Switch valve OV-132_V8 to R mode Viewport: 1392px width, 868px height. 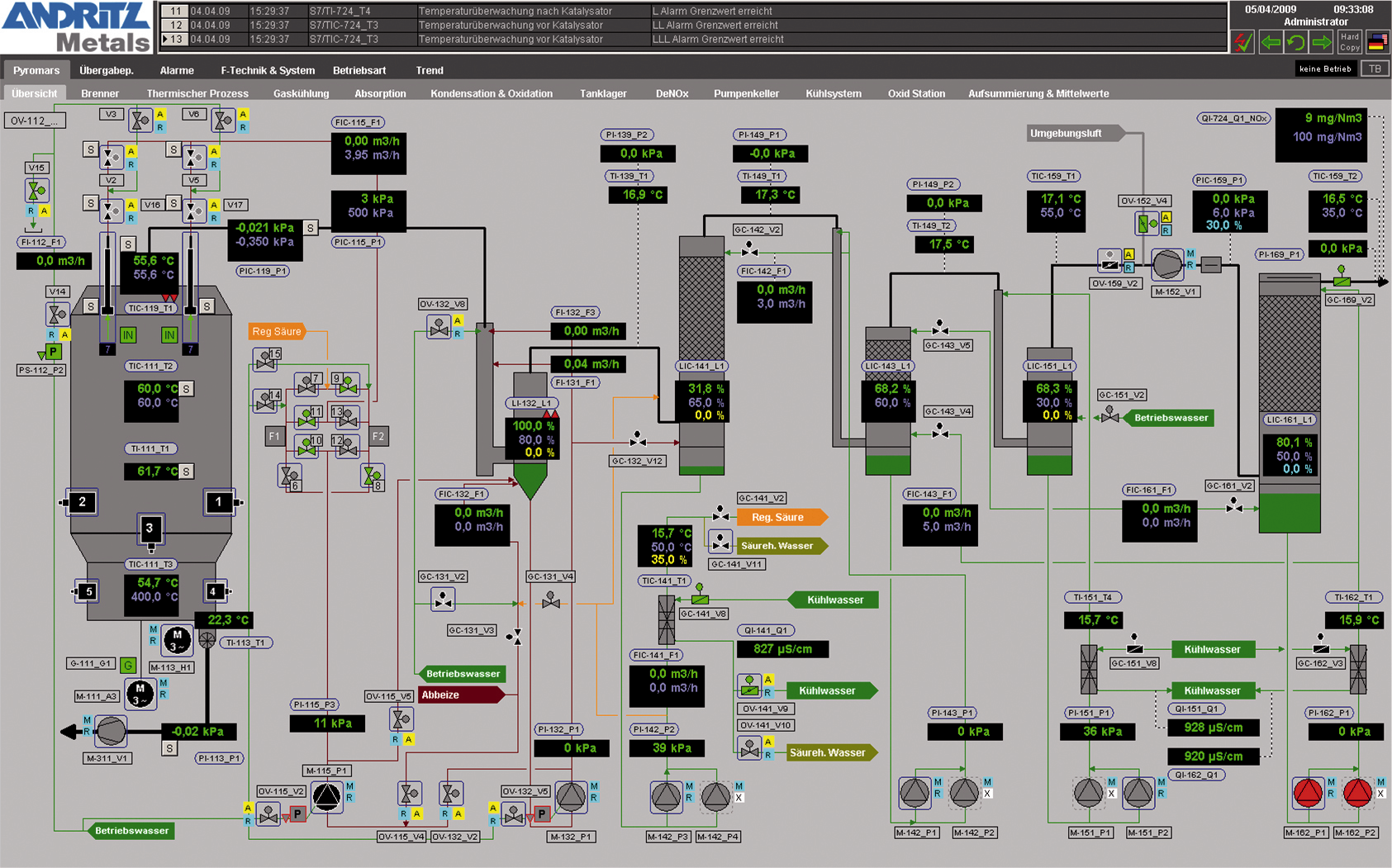pos(458,334)
